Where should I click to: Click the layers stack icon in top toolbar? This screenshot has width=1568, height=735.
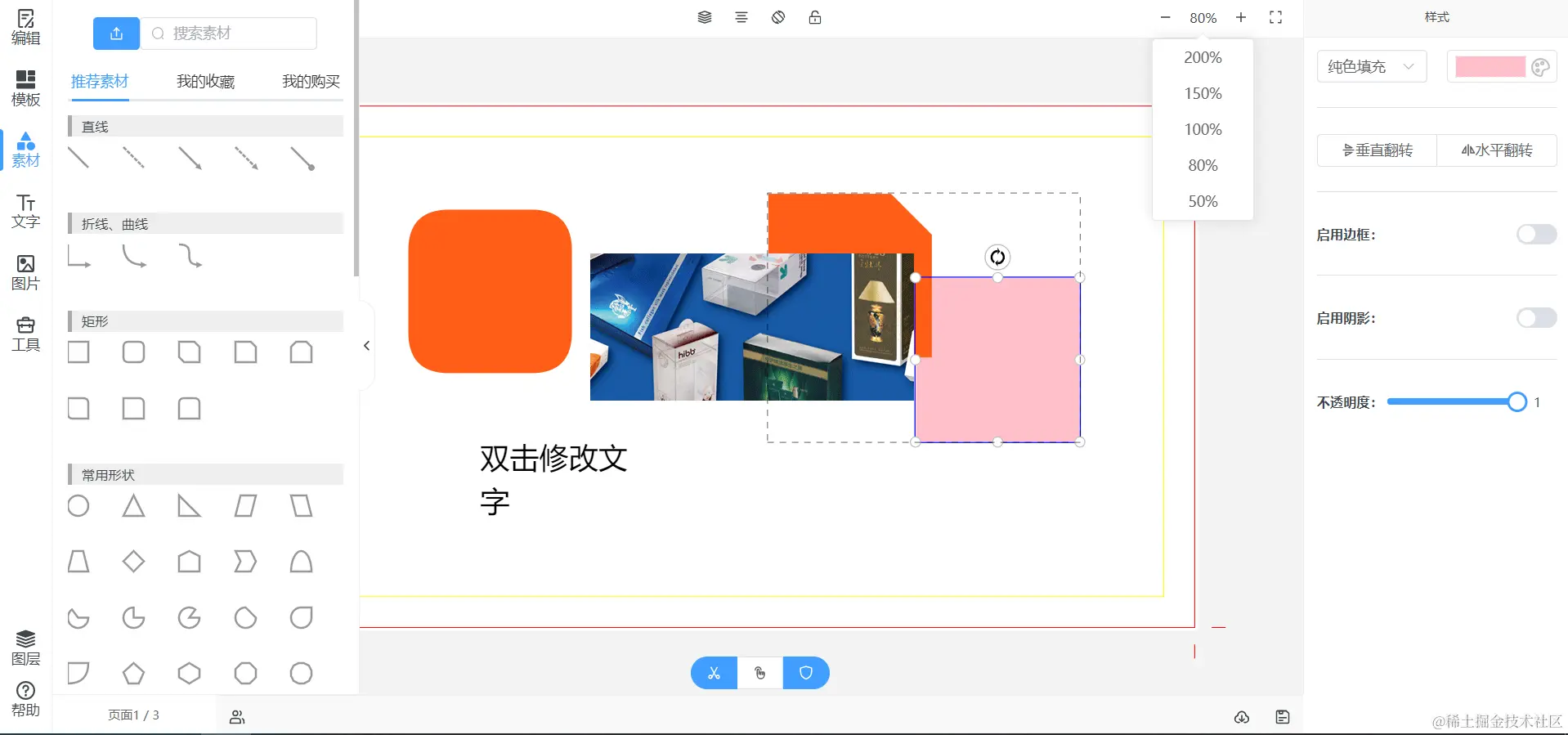coord(705,17)
